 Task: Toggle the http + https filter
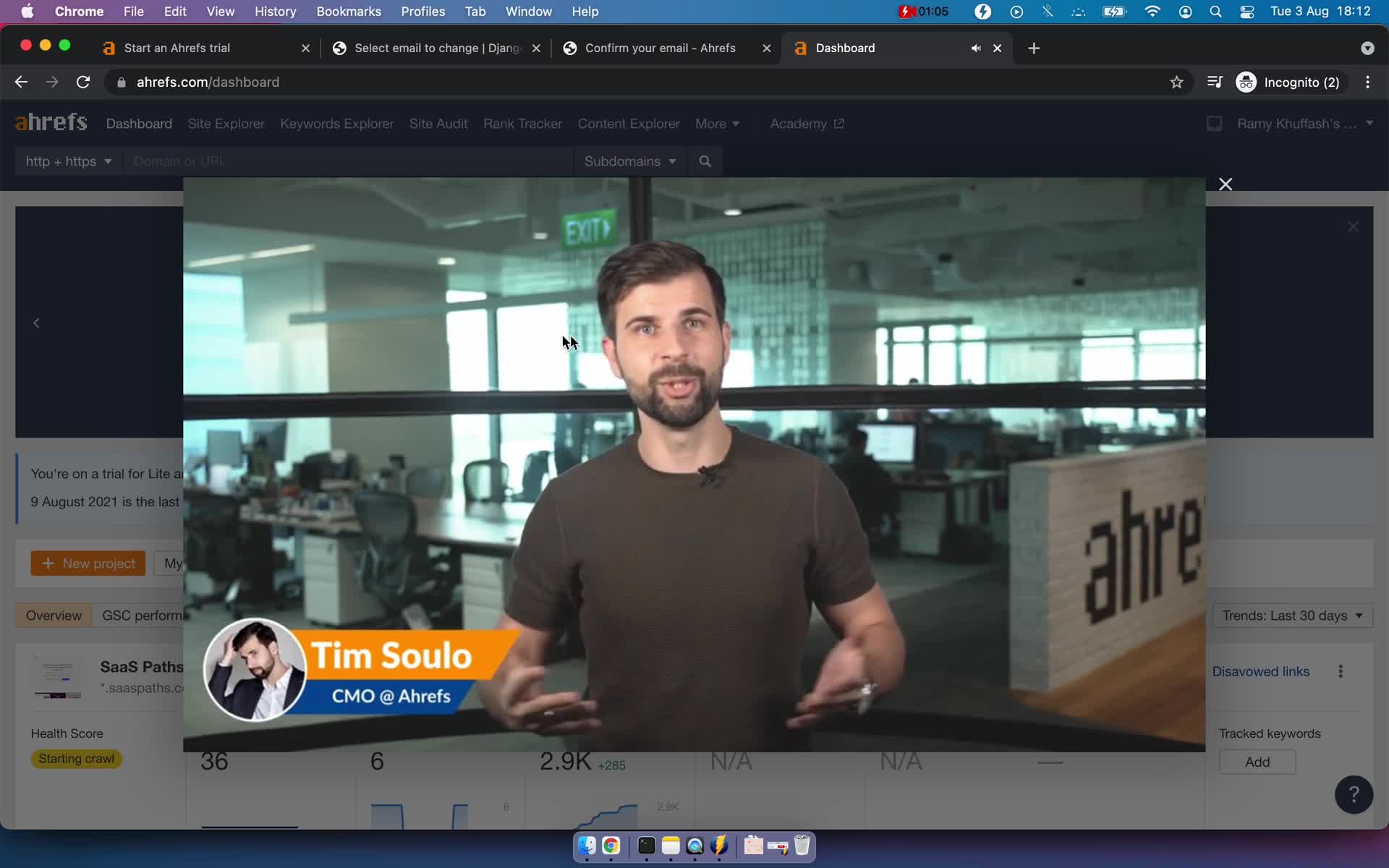pyautogui.click(x=67, y=161)
